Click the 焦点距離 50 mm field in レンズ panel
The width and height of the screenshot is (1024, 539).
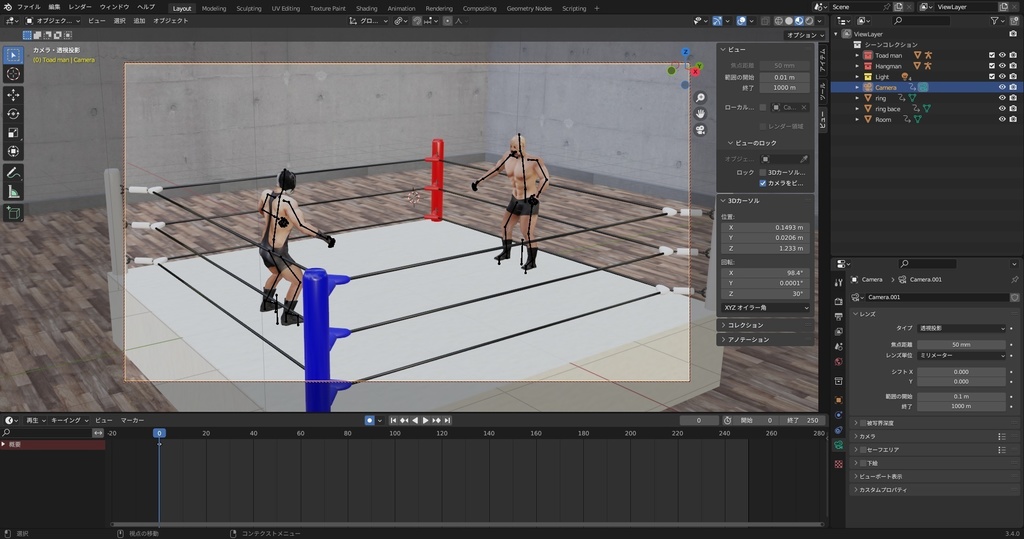961,344
